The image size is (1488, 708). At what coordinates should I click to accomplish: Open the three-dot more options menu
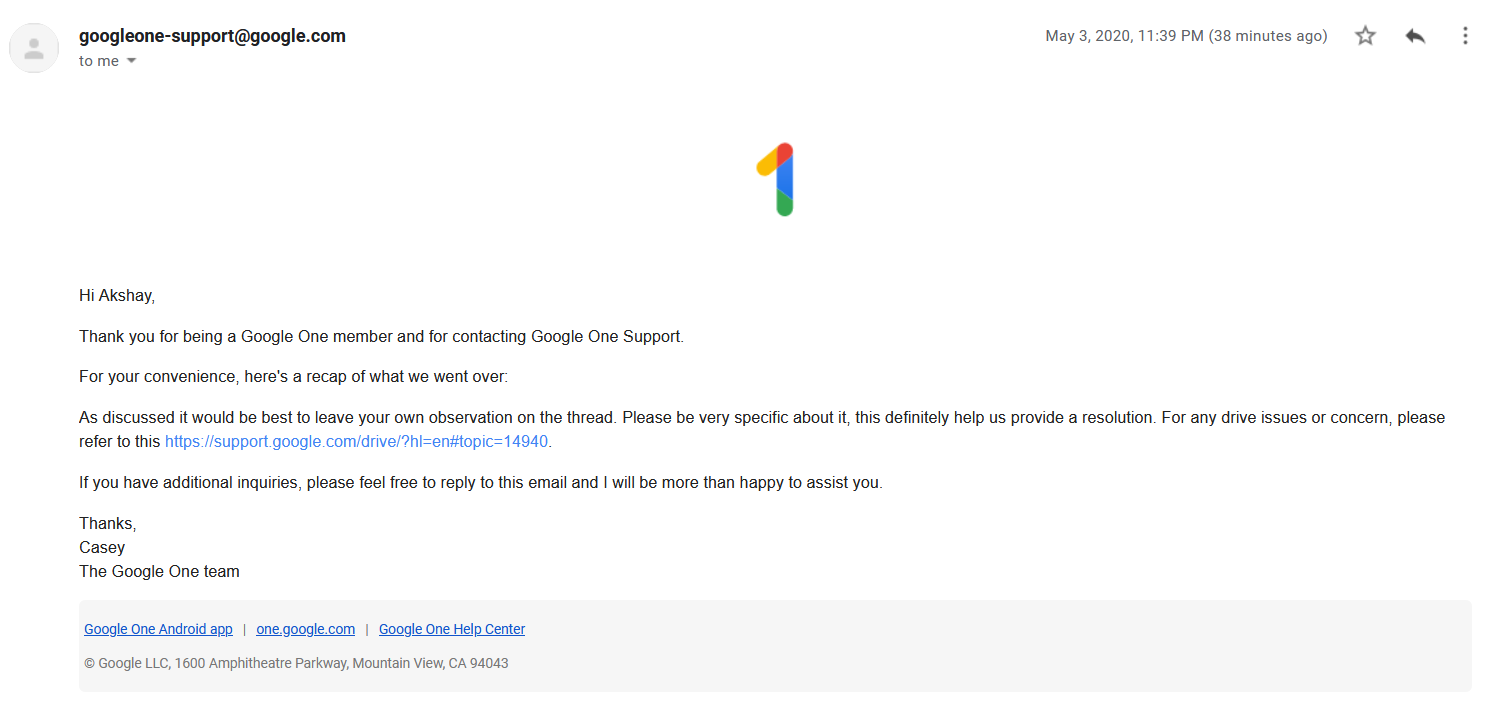point(1465,35)
